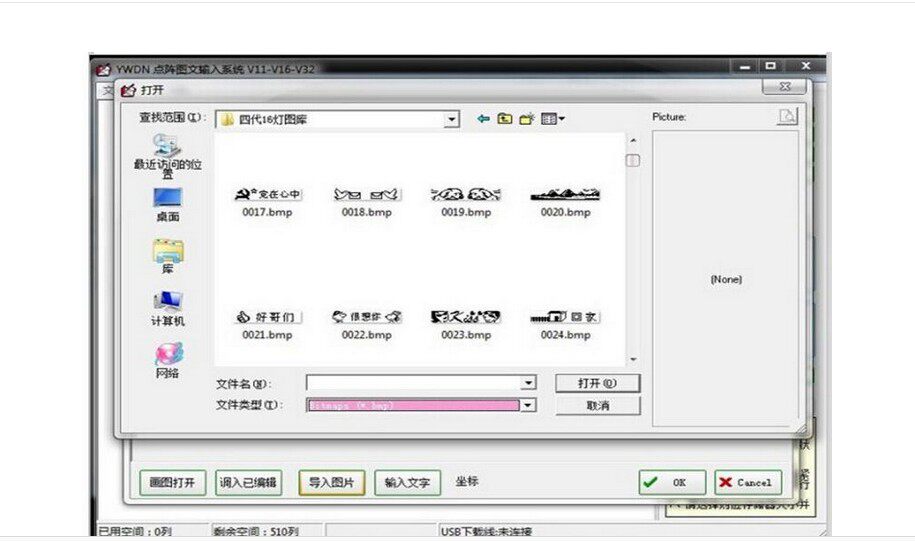Image resolution: width=915 pixels, height=541 pixels.
Task: Click the 0017.bmp file name
Action: click(267, 212)
